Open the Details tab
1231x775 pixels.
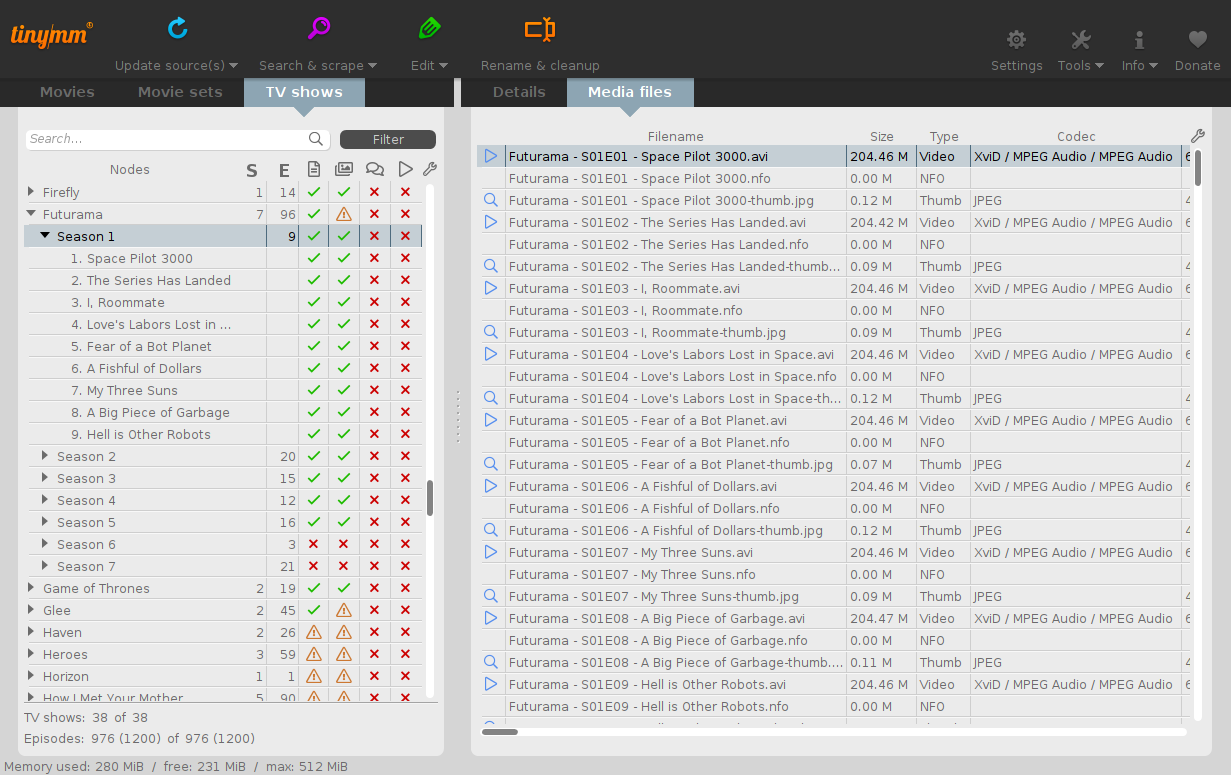coord(519,92)
